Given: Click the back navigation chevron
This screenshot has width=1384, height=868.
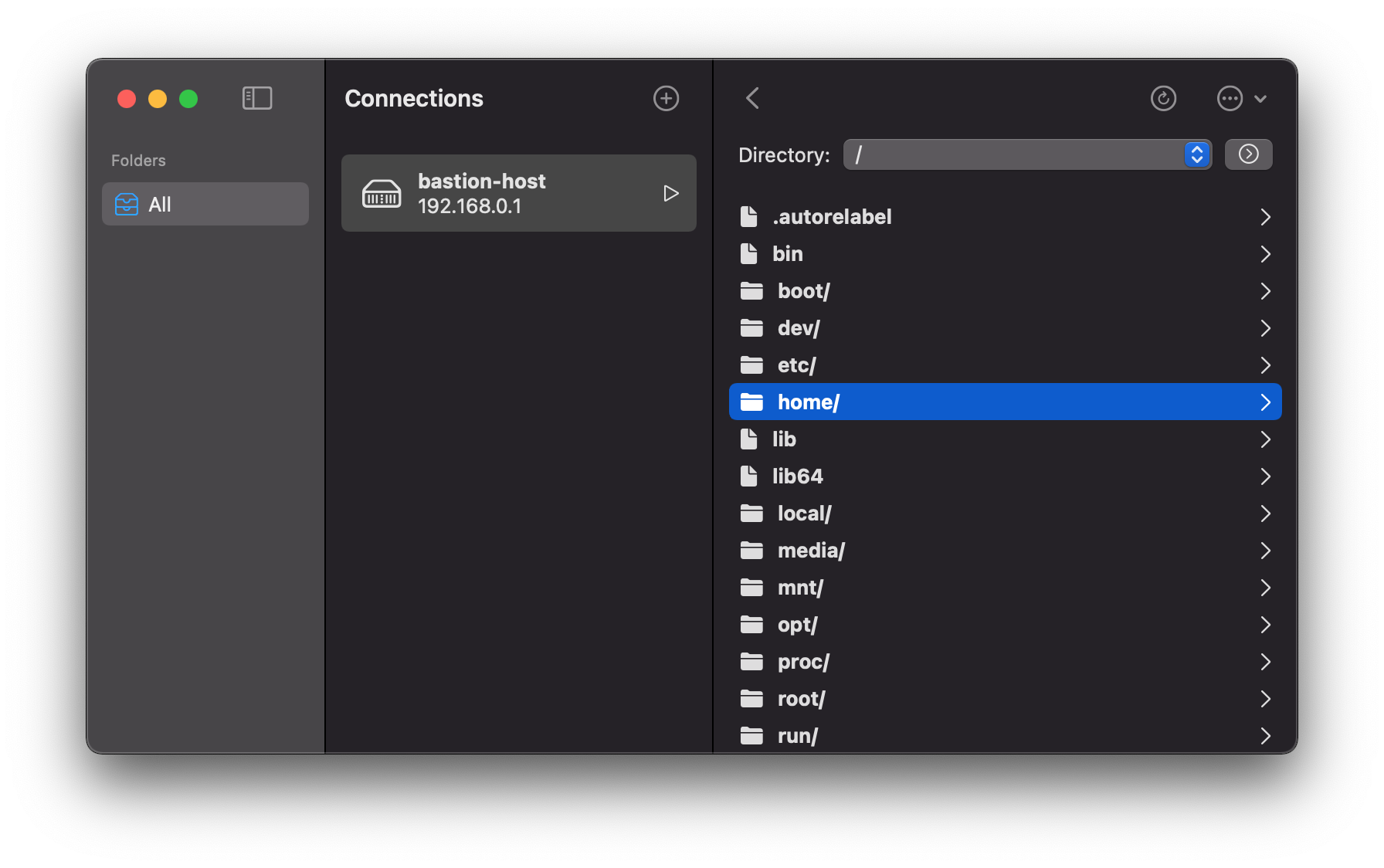Looking at the screenshot, I should 752,98.
